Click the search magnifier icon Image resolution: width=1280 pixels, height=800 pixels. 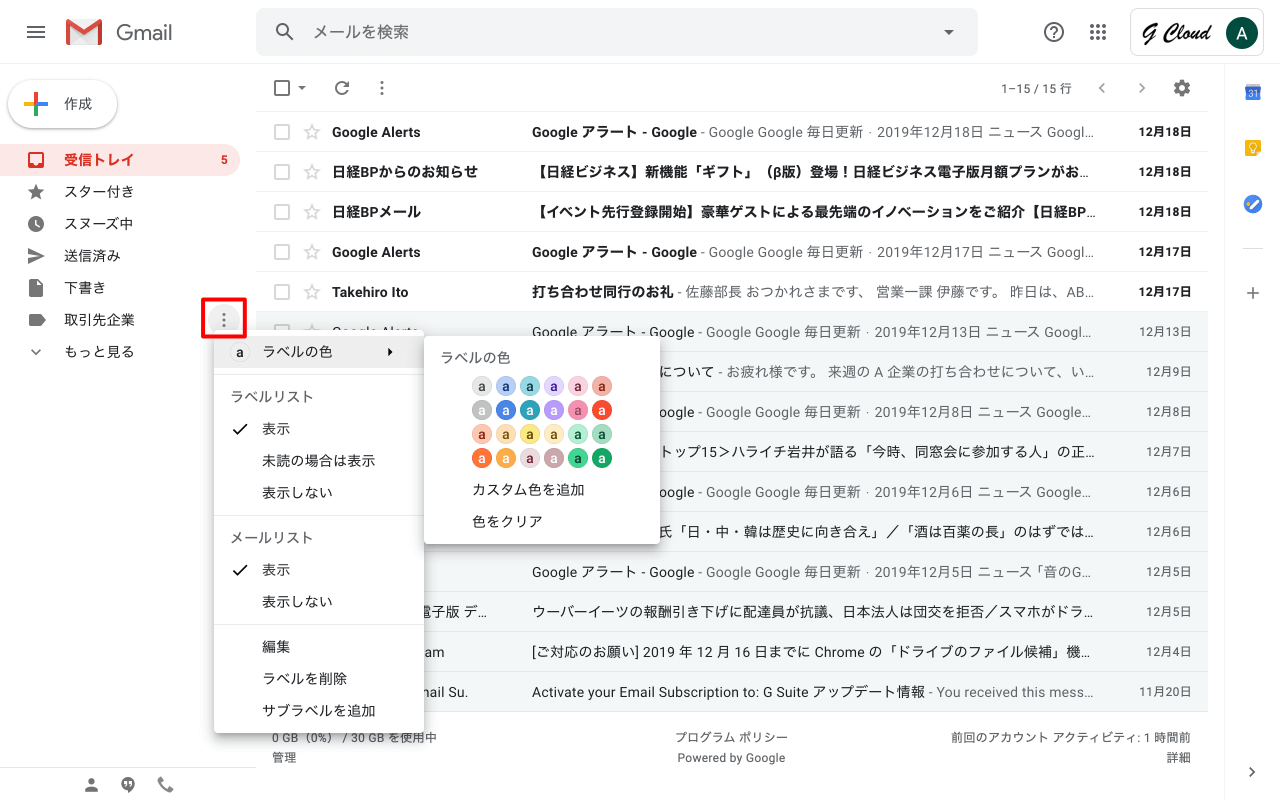[x=285, y=32]
